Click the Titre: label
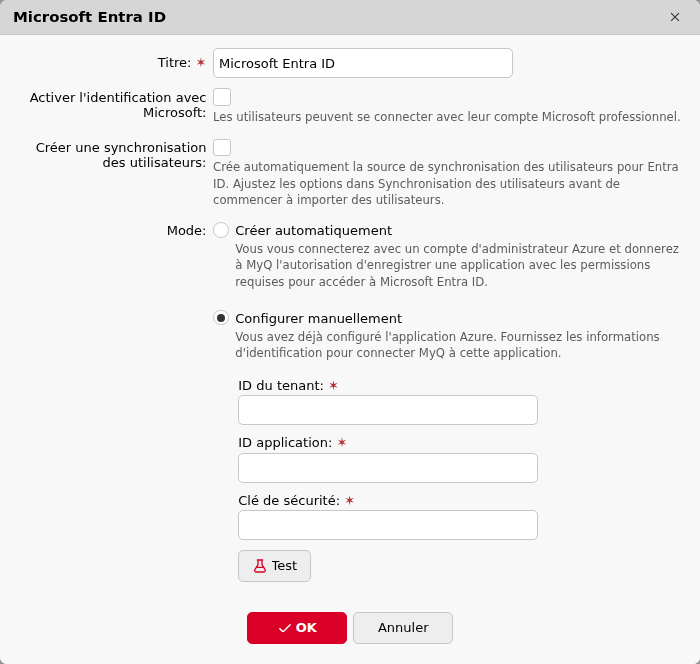The height and width of the screenshot is (664, 700). click(x=174, y=63)
